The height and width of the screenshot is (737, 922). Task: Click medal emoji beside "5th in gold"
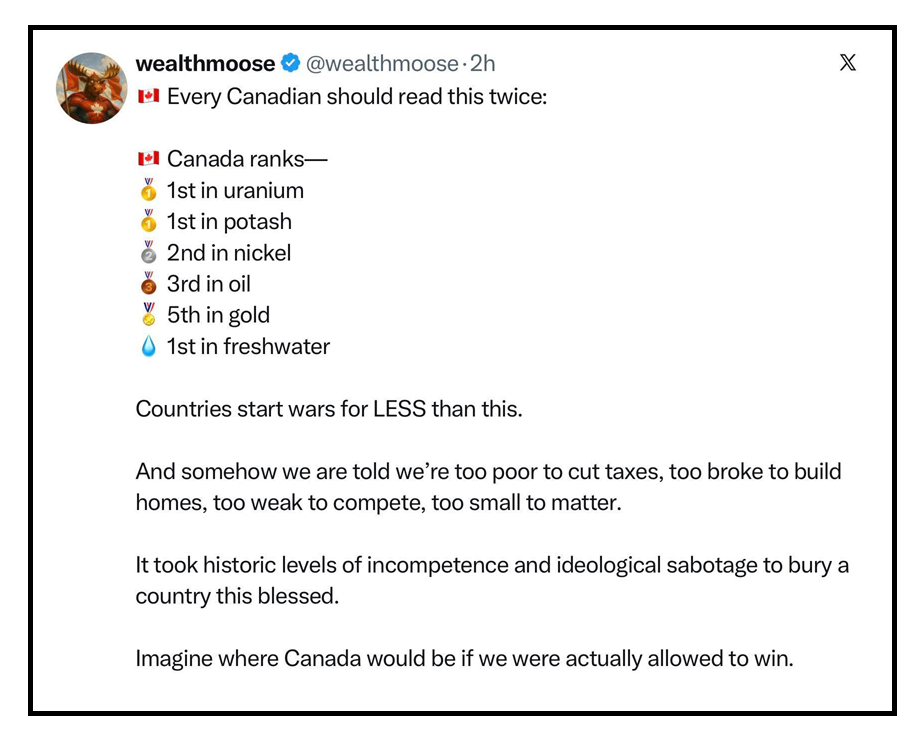[149, 315]
